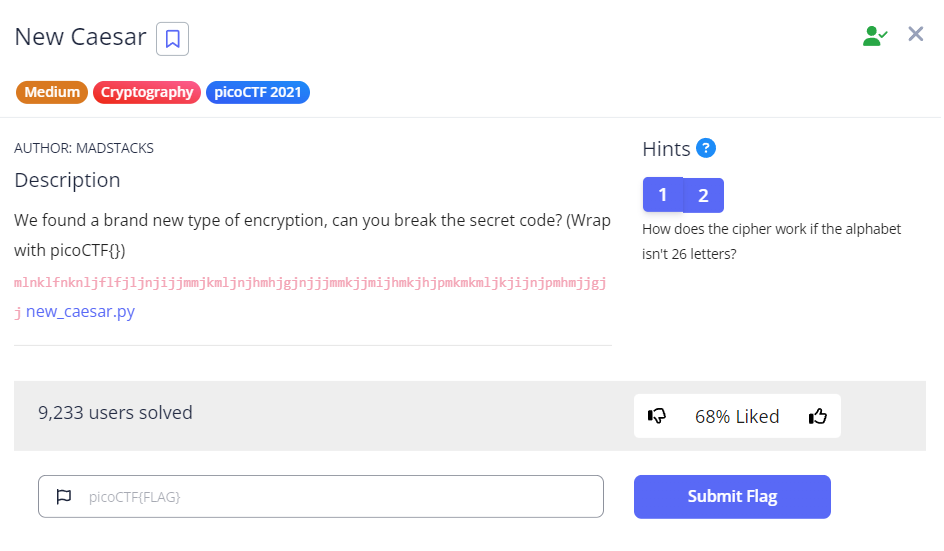Close the challenge dialog
Viewport: 944px width, 551px height.
(x=915, y=35)
